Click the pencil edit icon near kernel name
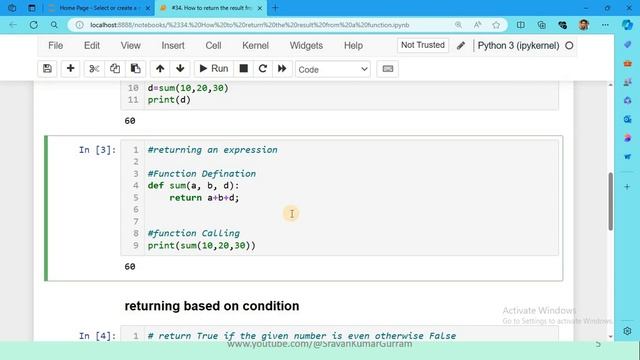Screen dimensions: 640x360 point(461,45)
